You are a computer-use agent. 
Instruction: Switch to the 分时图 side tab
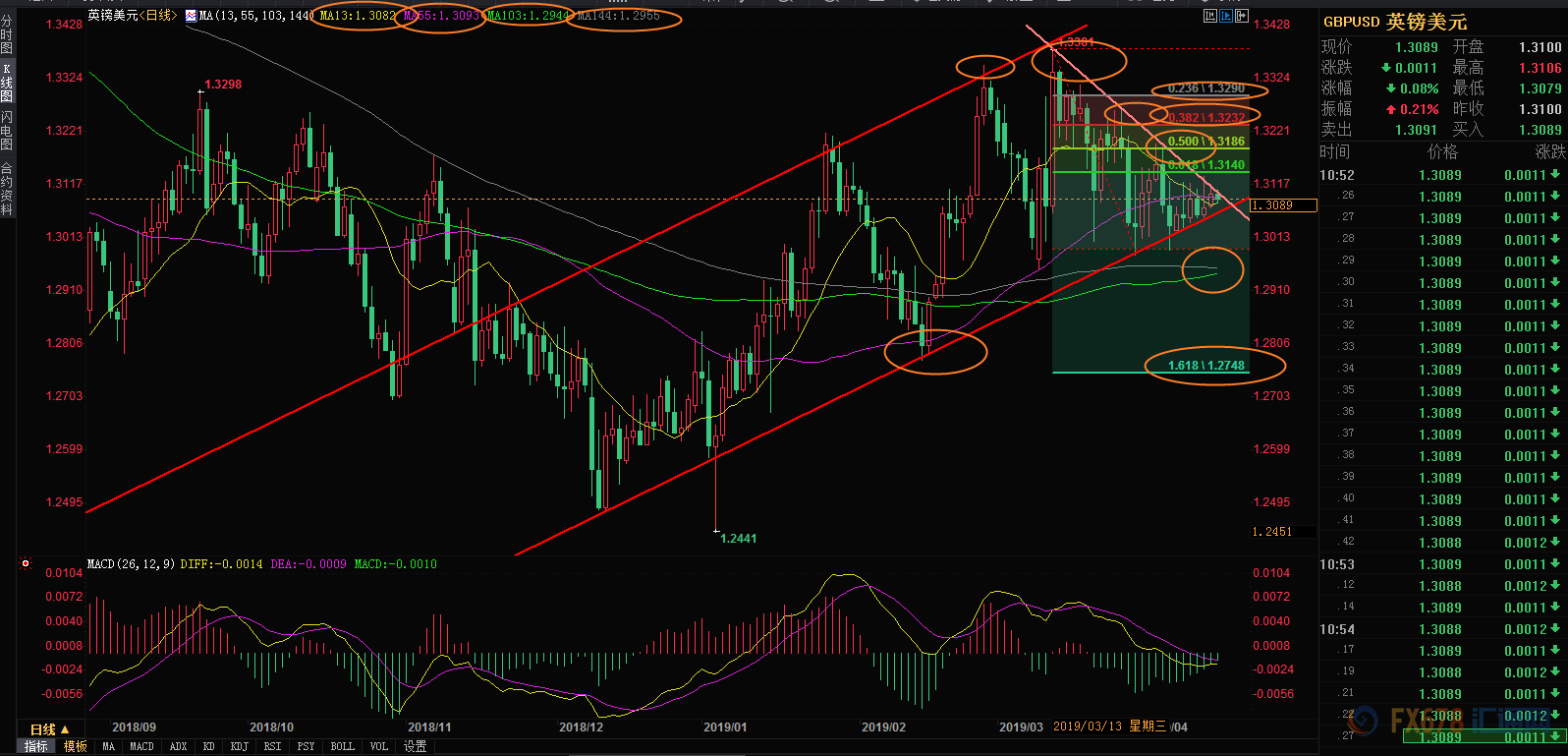pyautogui.click(x=7, y=34)
